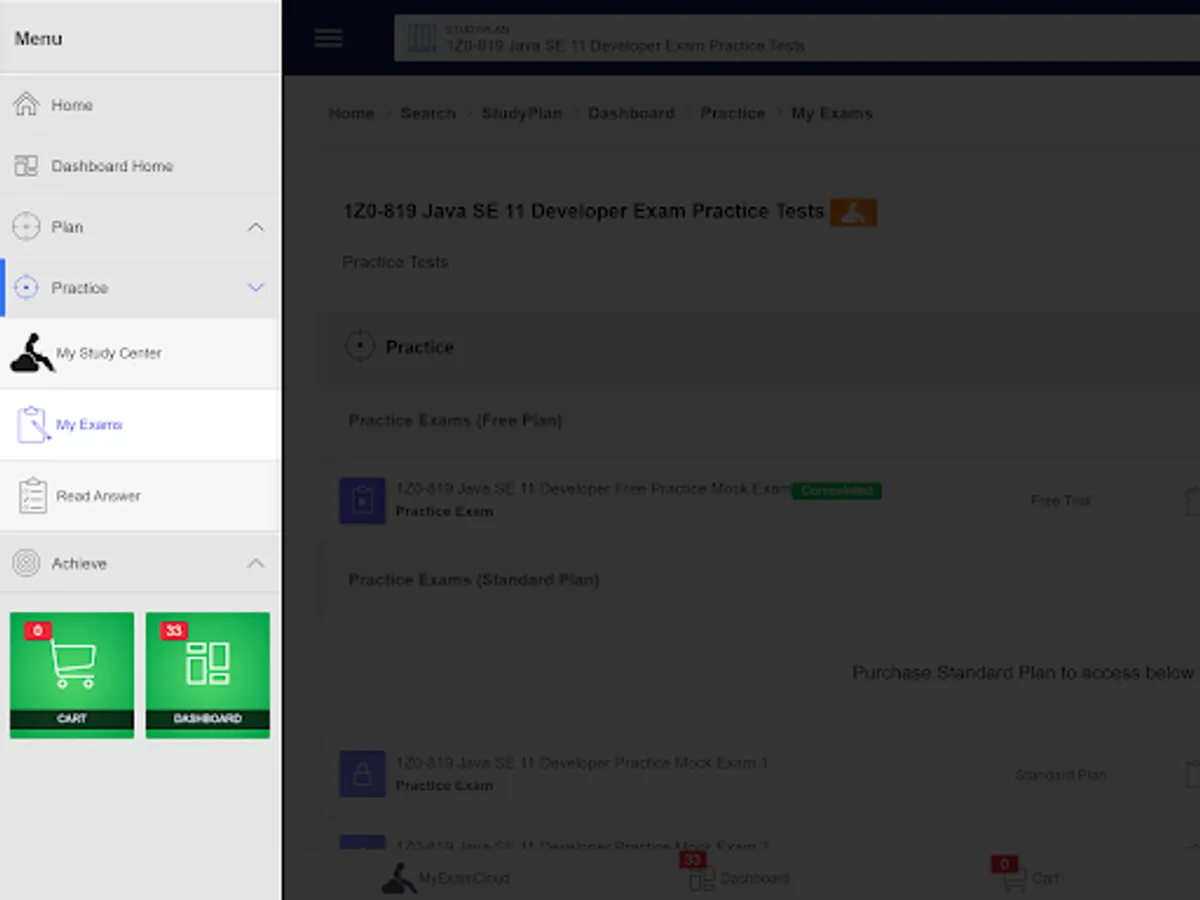Click the green Completed badge
The height and width of the screenshot is (900, 1200).
point(837,491)
